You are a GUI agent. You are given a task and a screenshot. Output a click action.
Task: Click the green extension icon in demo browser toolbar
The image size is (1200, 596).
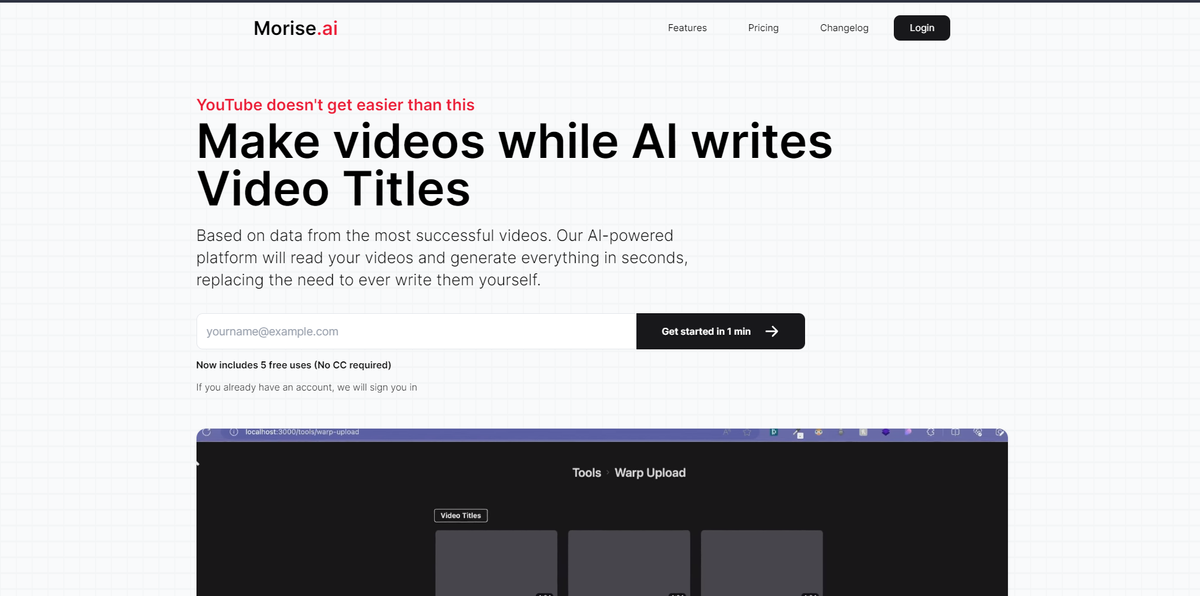point(773,432)
